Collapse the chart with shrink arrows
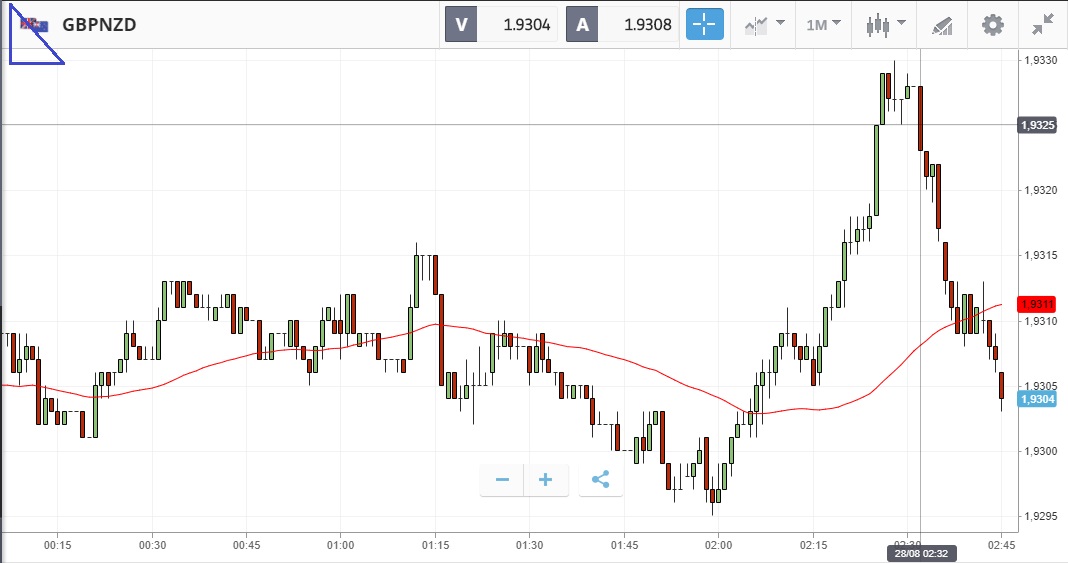 [x=1042, y=25]
